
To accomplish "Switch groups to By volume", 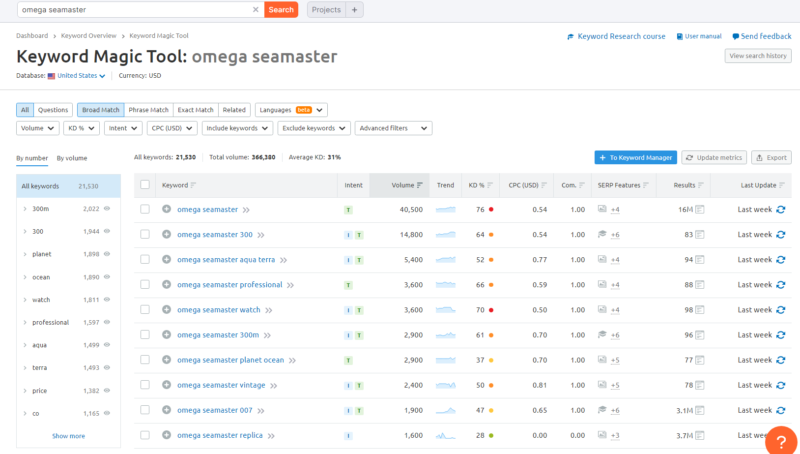I will point(72,158).
